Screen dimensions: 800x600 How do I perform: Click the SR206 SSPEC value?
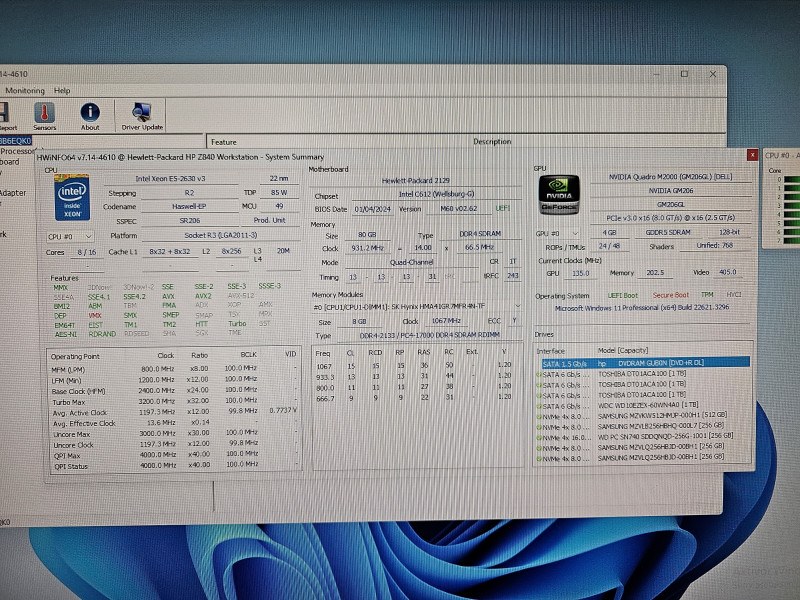pos(189,221)
